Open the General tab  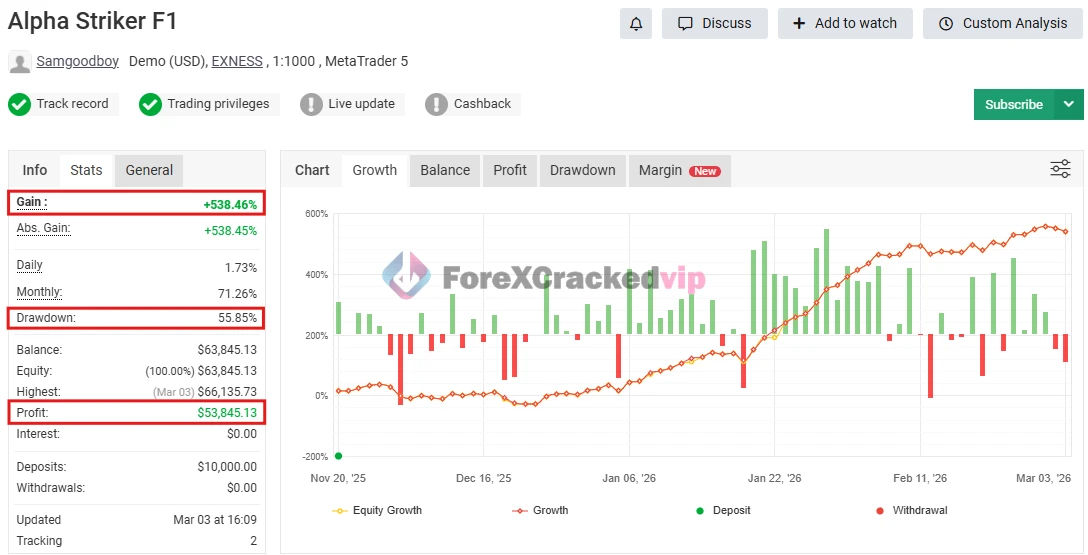pyautogui.click(x=149, y=170)
